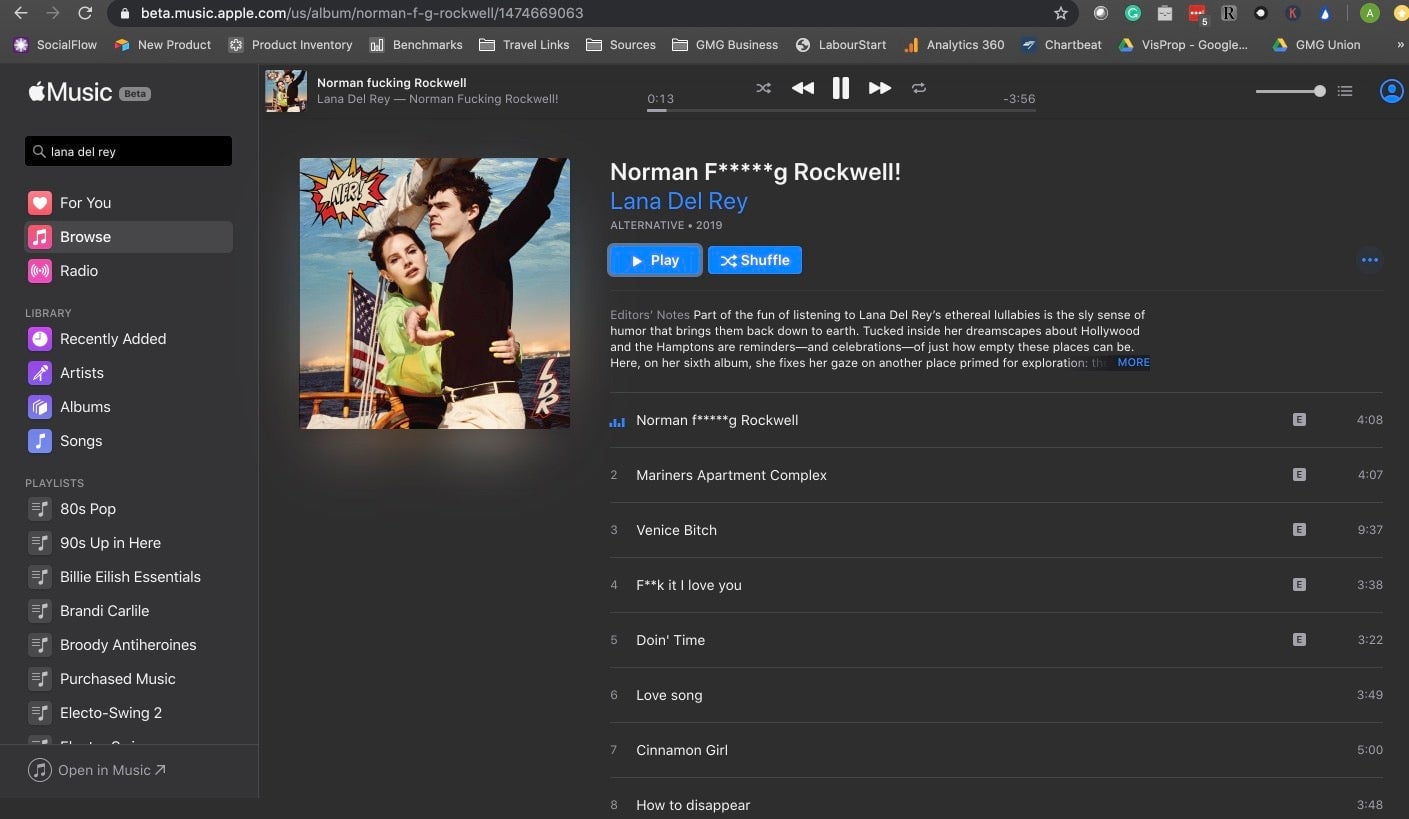
Task: Pause the currently playing song
Action: point(841,88)
